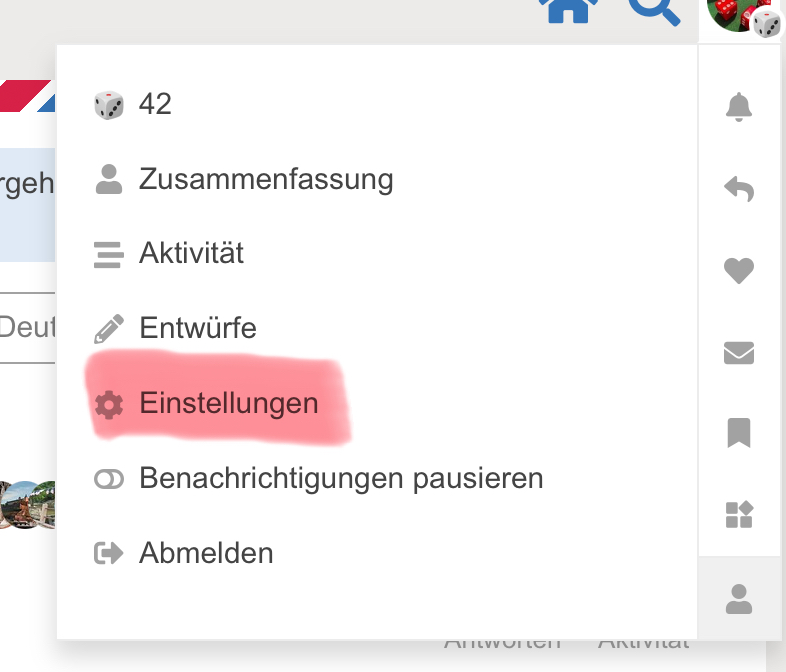Show replies via the arrow icon
786x672 pixels.
click(739, 188)
